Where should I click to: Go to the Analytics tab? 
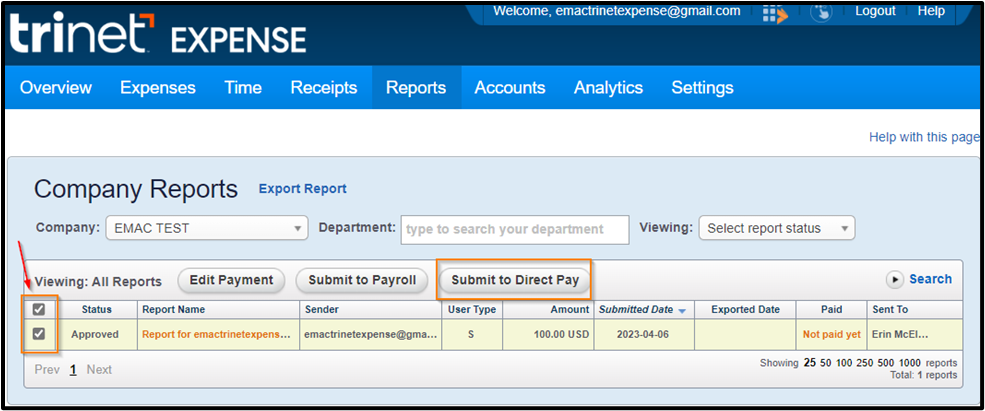click(x=608, y=87)
